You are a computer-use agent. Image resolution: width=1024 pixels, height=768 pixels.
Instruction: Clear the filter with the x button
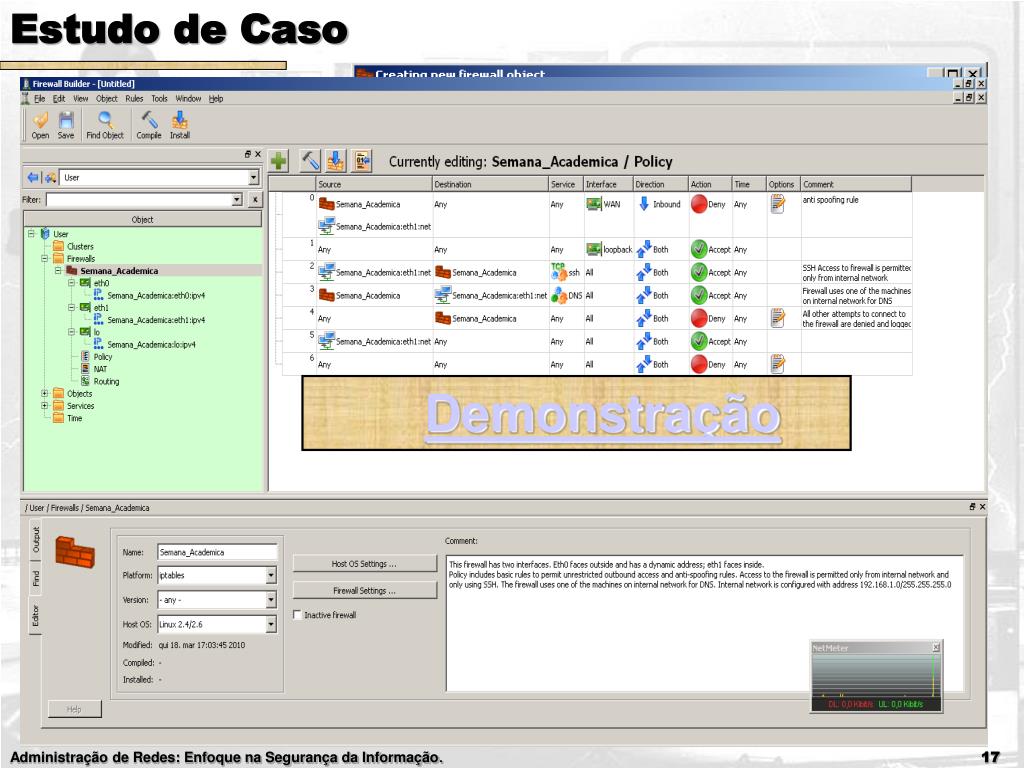click(255, 200)
